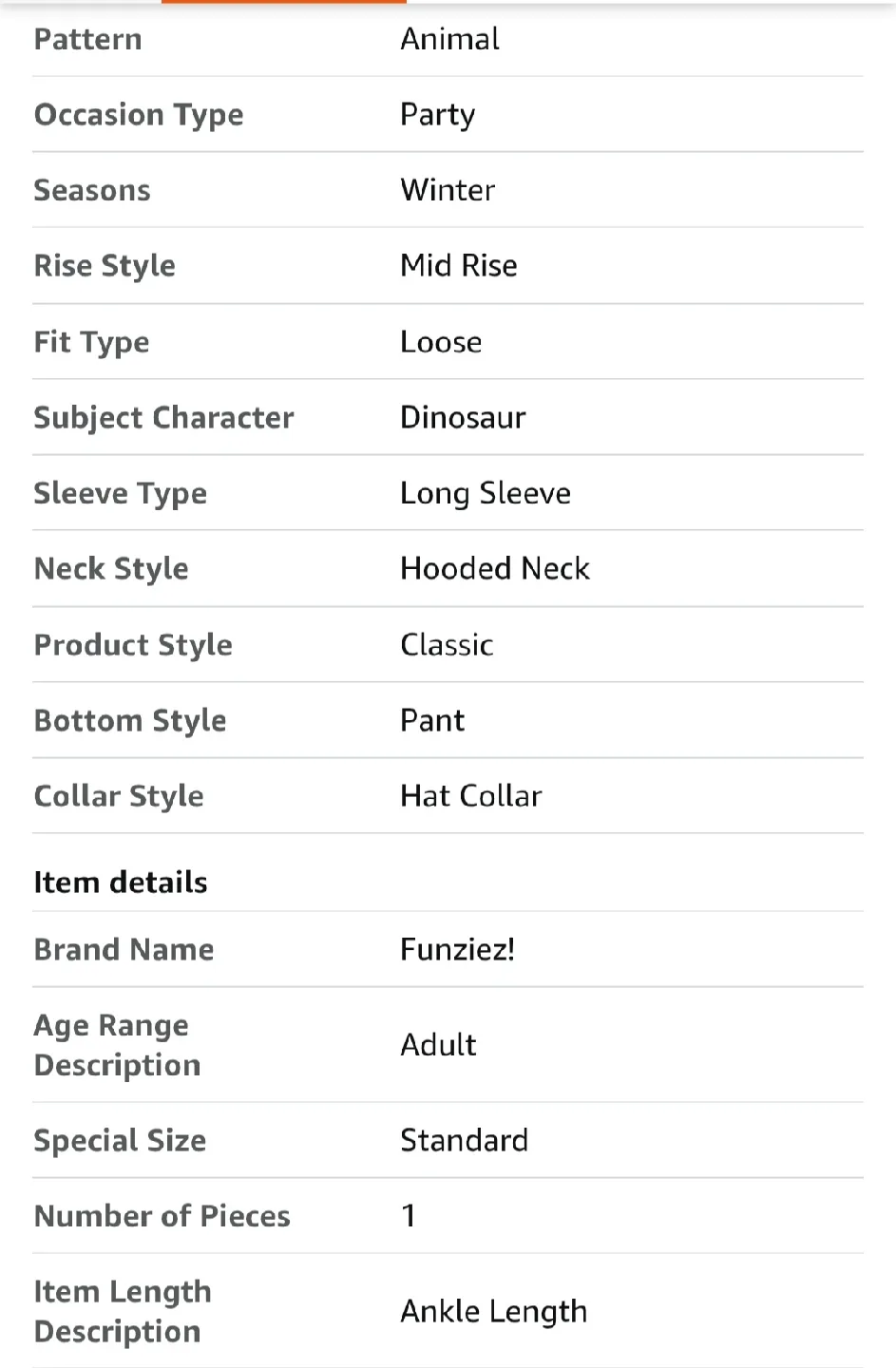
Task: Tap the Age Range Description label
Action: pyautogui.click(x=118, y=1045)
